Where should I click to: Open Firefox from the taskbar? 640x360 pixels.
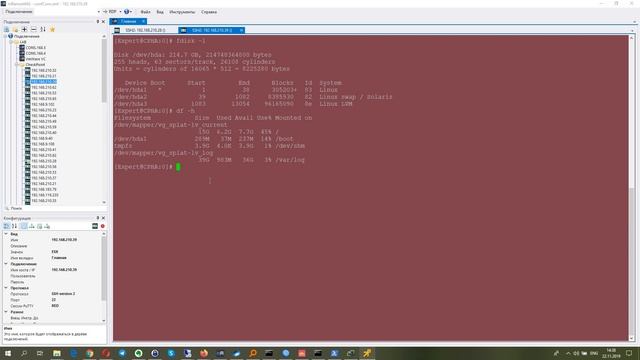(x=204, y=353)
